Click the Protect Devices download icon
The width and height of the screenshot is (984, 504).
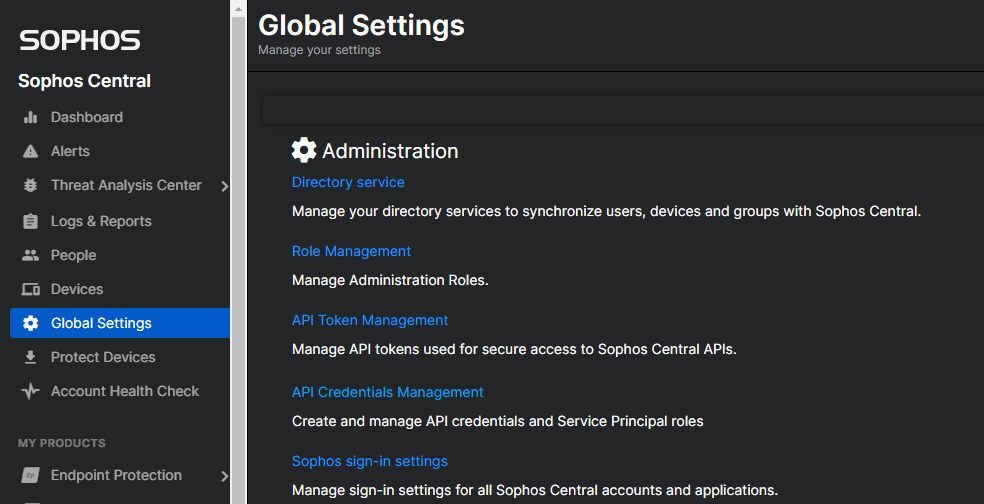pyautogui.click(x=30, y=357)
